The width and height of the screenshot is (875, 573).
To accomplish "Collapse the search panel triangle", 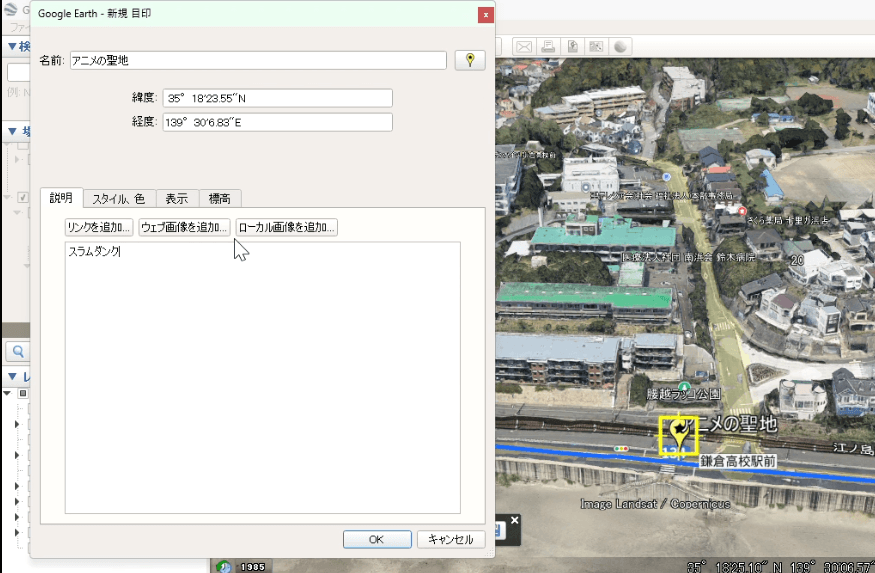I will click(12, 46).
